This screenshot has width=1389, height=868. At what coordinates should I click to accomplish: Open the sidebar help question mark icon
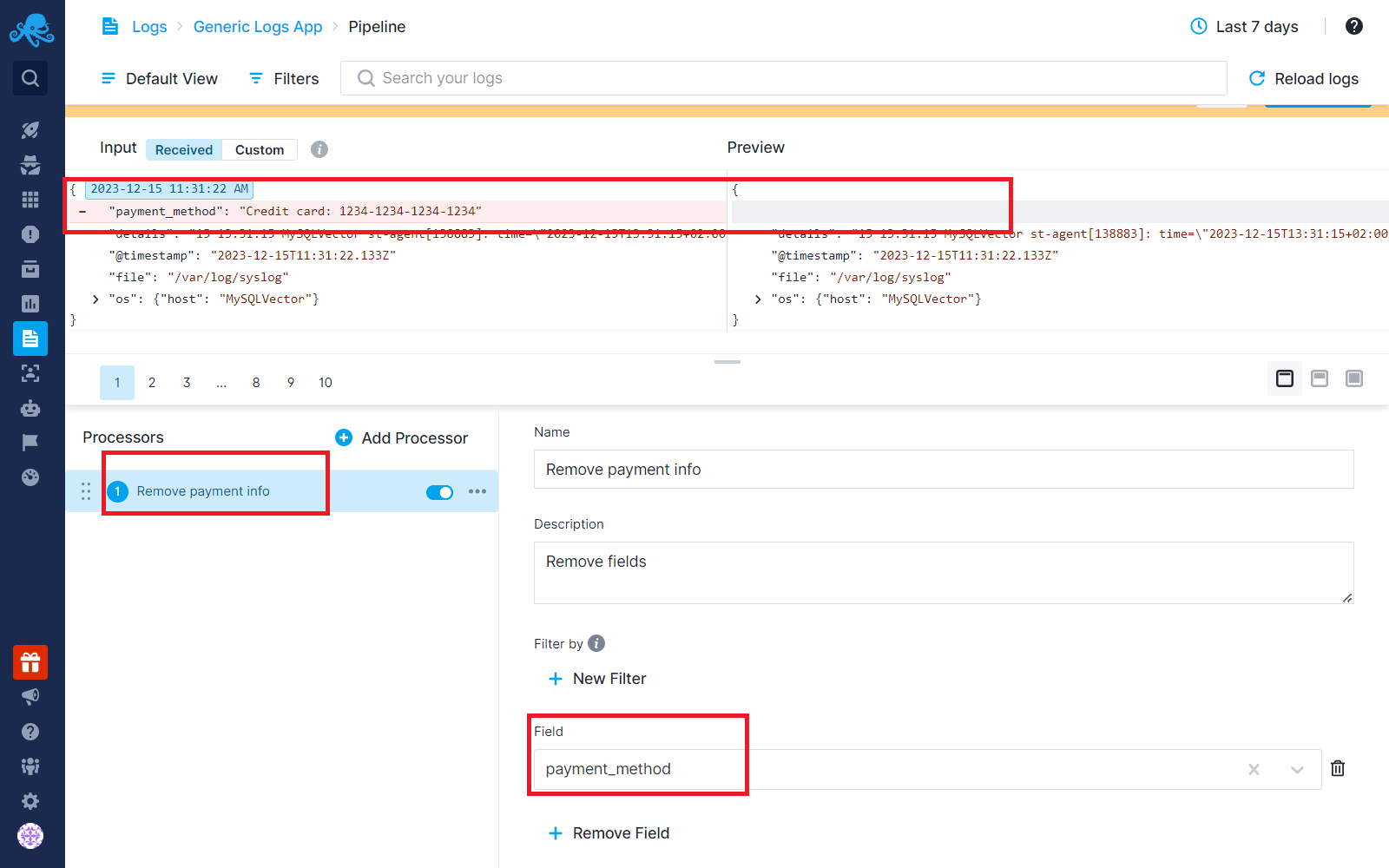click(x=30, y=732)
